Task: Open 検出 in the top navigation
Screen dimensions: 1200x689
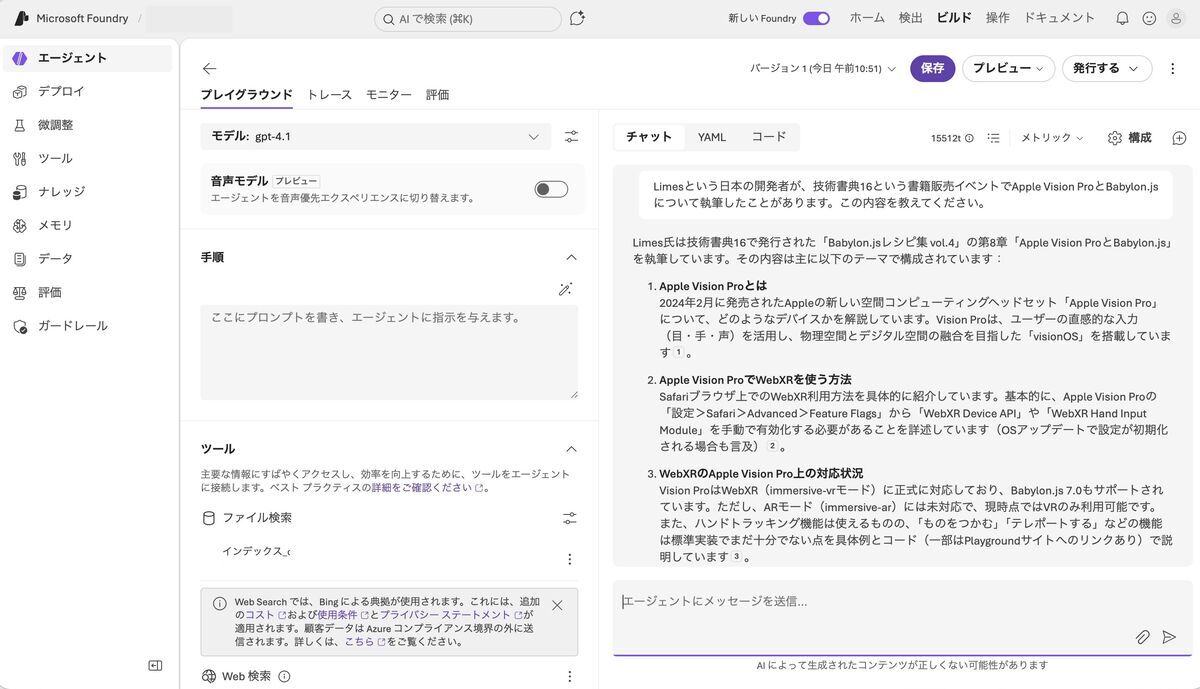Action: pyautogui.click(x=911, y=18)
